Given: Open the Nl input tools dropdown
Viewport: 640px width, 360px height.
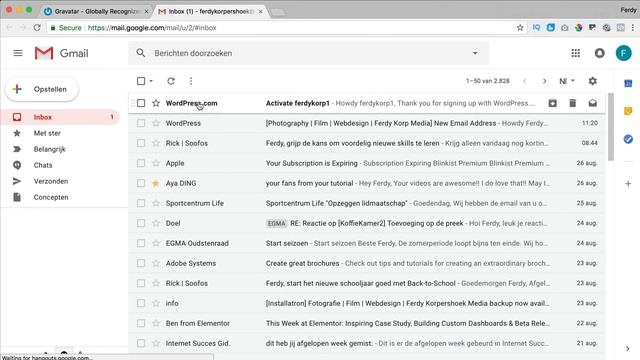Looking at the screenshot, I should coord(567,81).
